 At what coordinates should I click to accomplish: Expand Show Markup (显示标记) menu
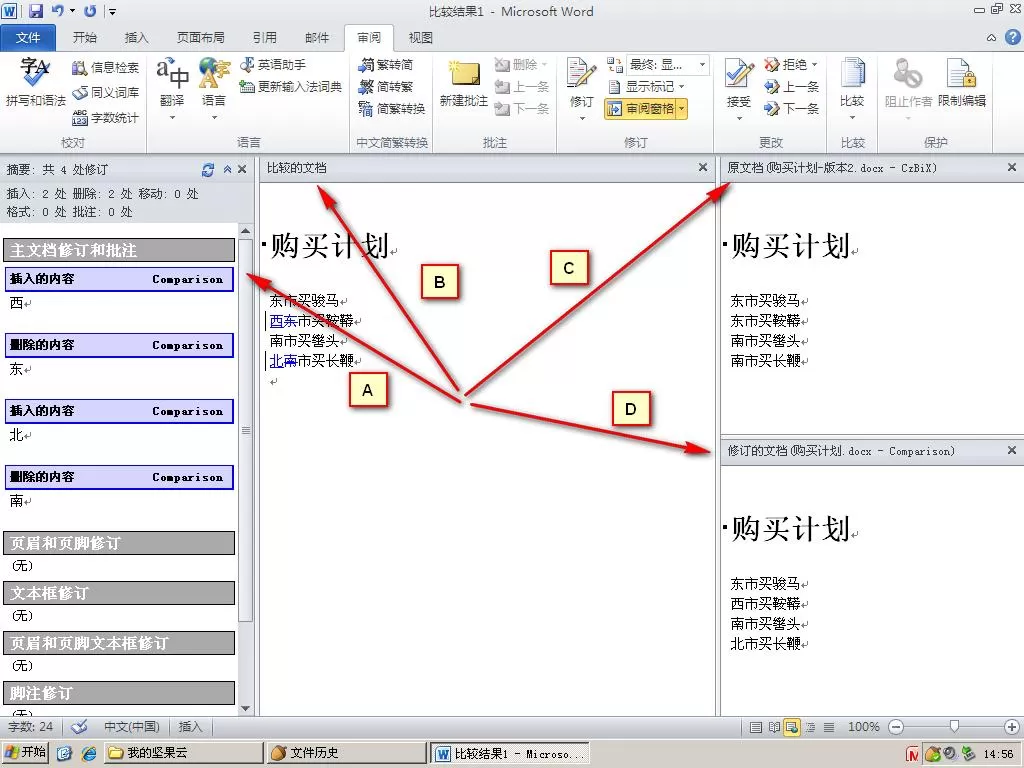point(647,86)
